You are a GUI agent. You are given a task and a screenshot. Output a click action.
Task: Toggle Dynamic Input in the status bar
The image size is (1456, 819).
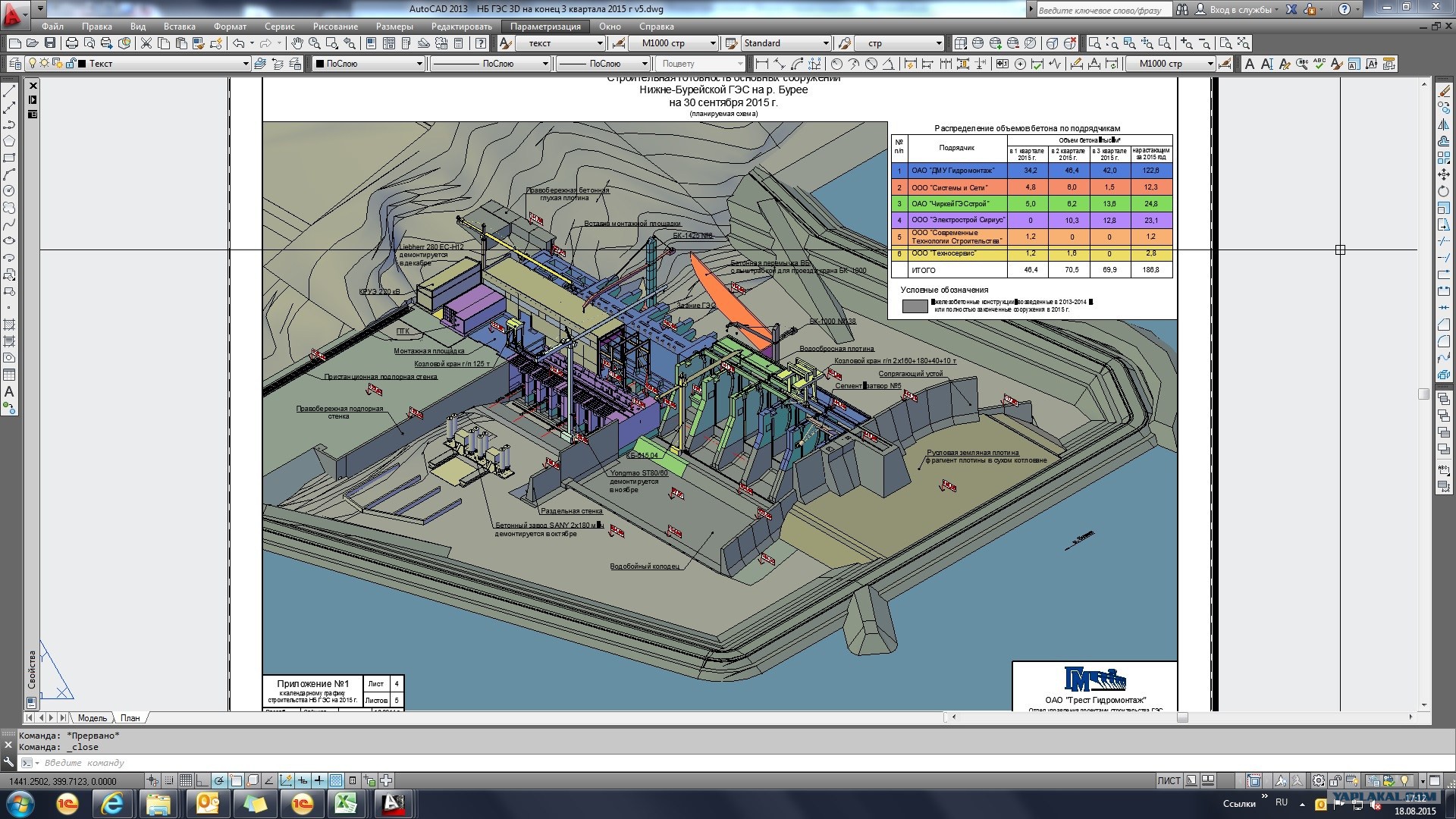point(303,780)
